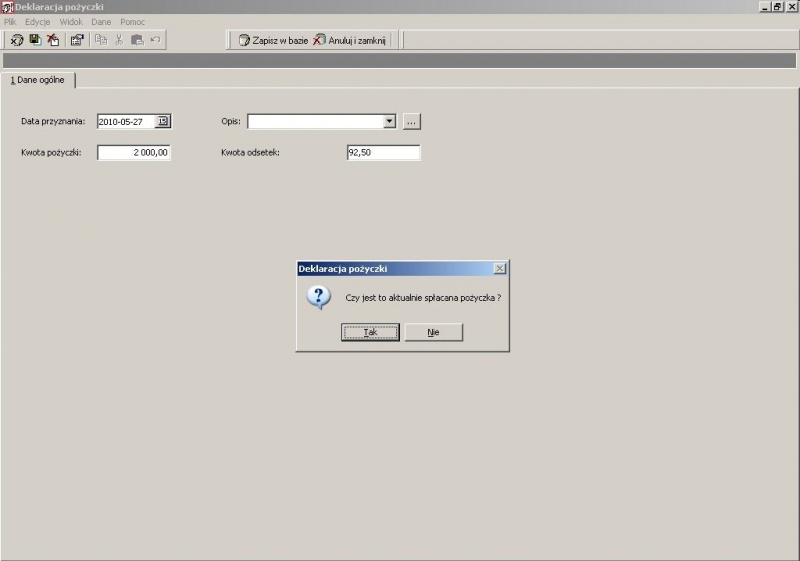The width and height of the screenshot is (800, 561).
Task: Open the properties icon in toolbar
Action: (77, 40)
